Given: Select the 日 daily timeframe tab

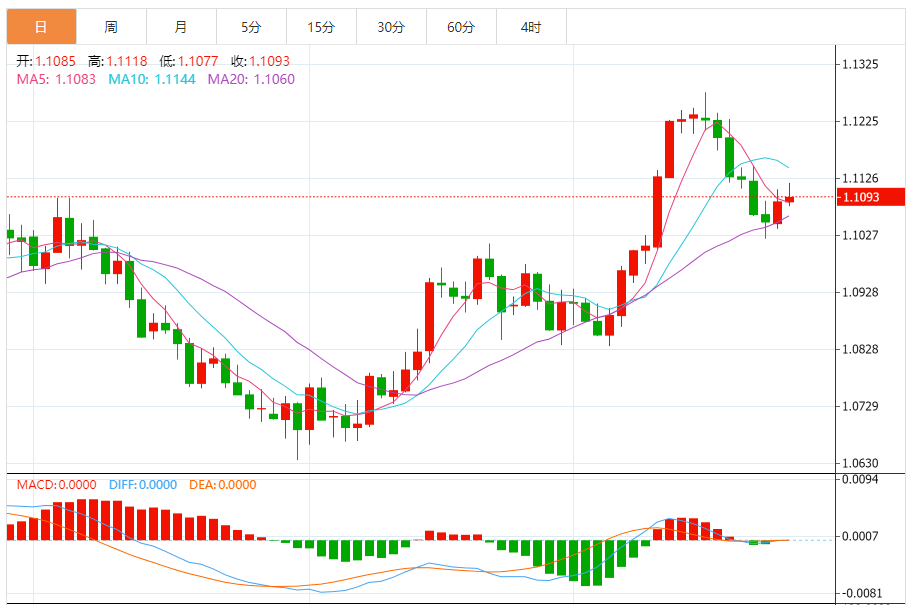Looking at the screenshot, I should pos(41,27).
